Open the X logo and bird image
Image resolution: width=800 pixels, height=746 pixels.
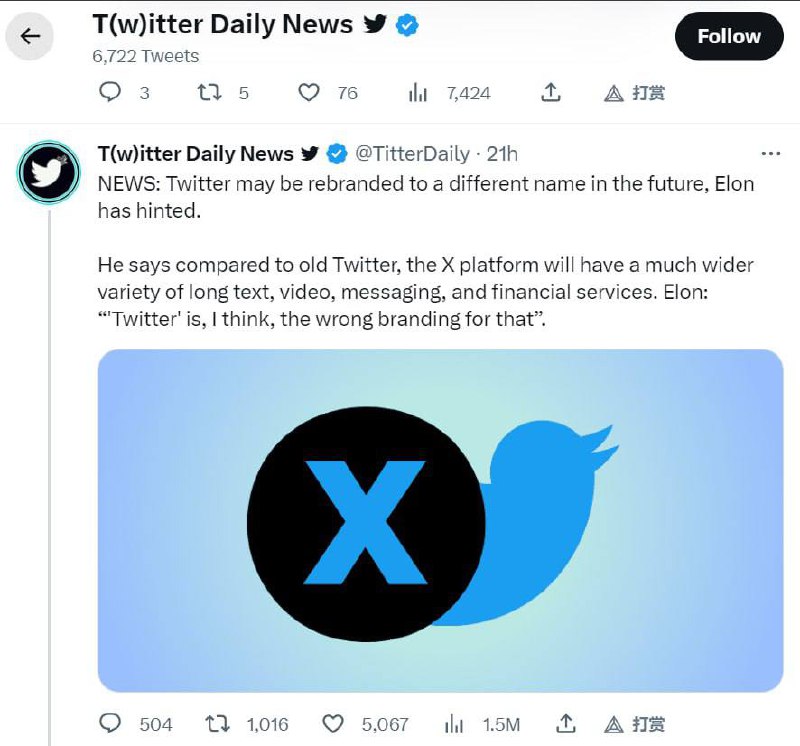[x=440, y=520]
